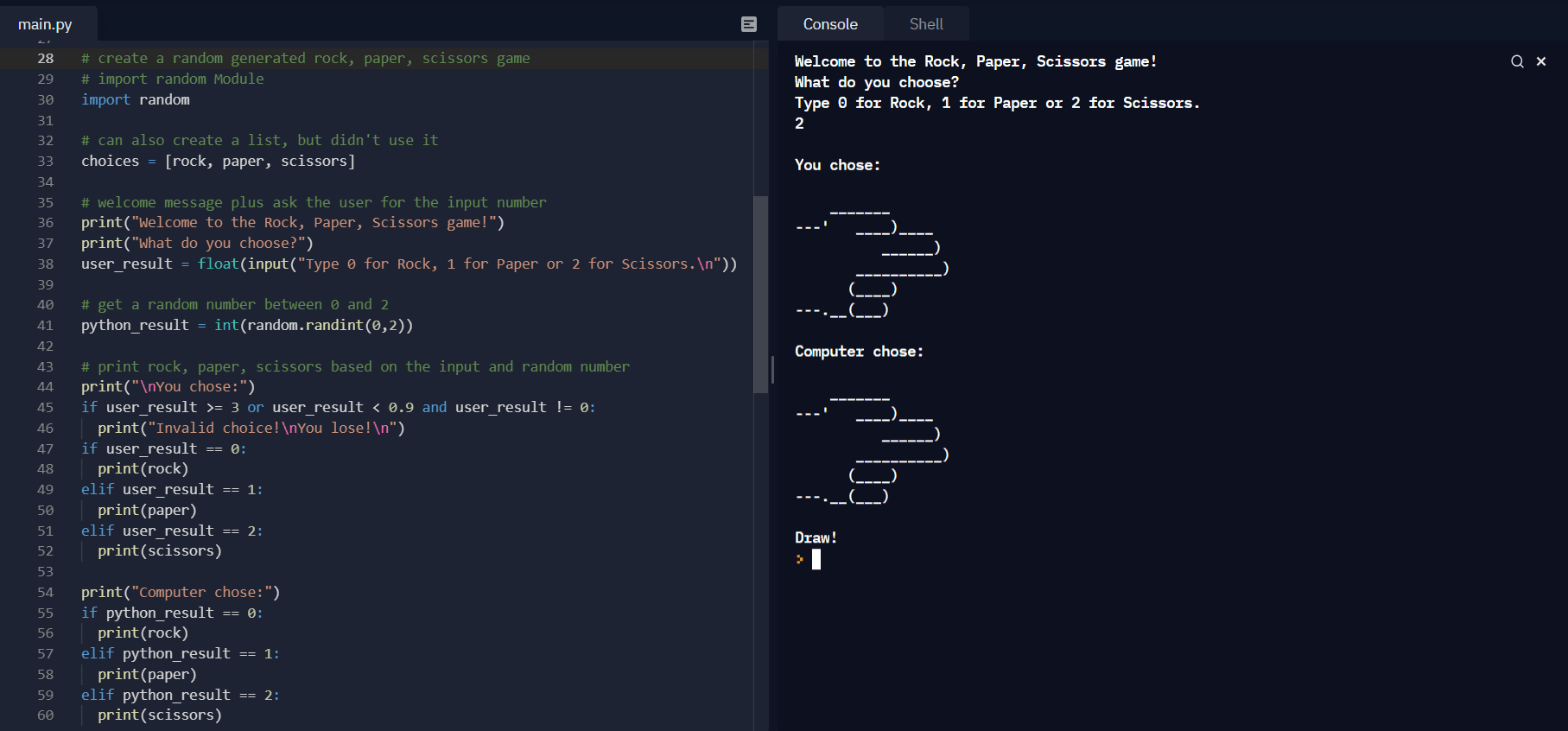Place cursor on the 'import random' line
Viewport: 1568px width, 731px height.
pyautogui.click(x=136, y=99)
